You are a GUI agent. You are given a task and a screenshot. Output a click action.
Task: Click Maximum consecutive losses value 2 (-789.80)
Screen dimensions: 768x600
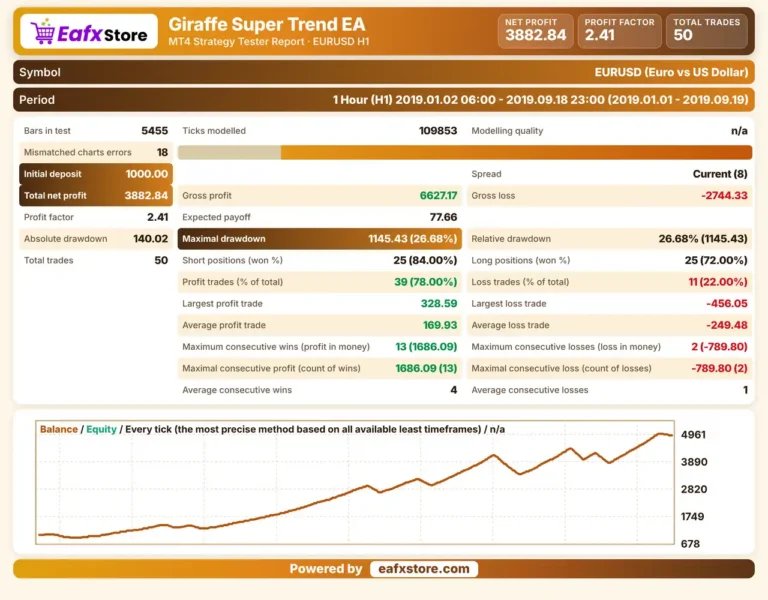[x=720, y=346]
